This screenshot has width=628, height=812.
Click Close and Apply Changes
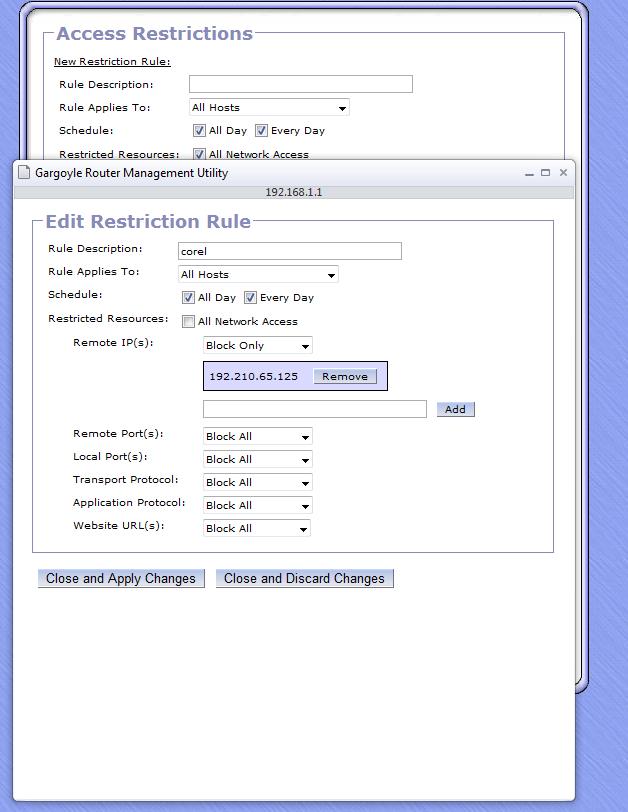coord(121,578)
